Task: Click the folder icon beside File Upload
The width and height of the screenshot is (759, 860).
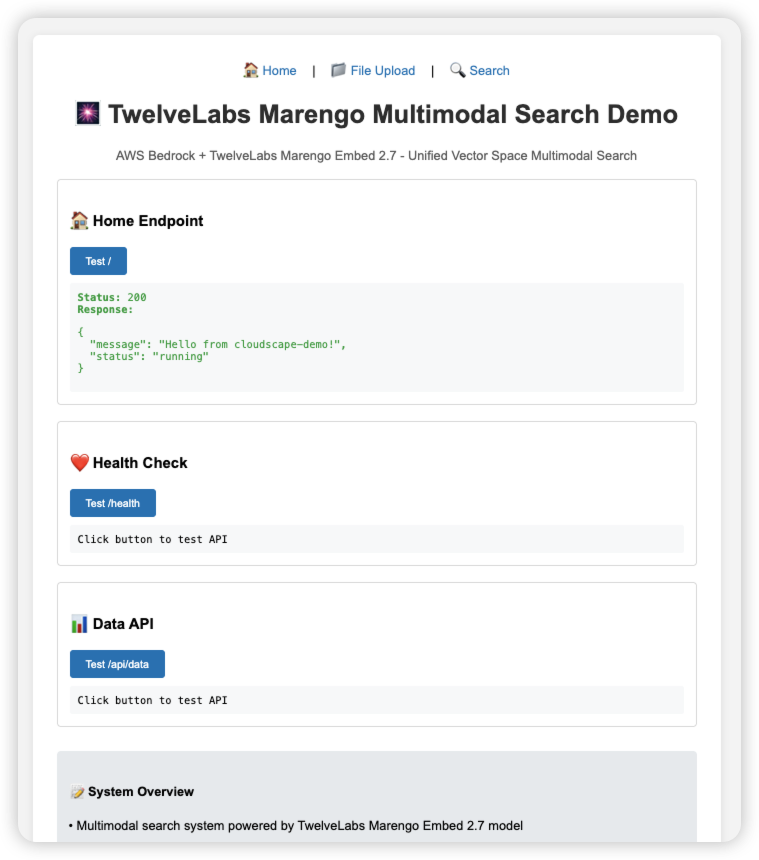Action: pos(338,70)
